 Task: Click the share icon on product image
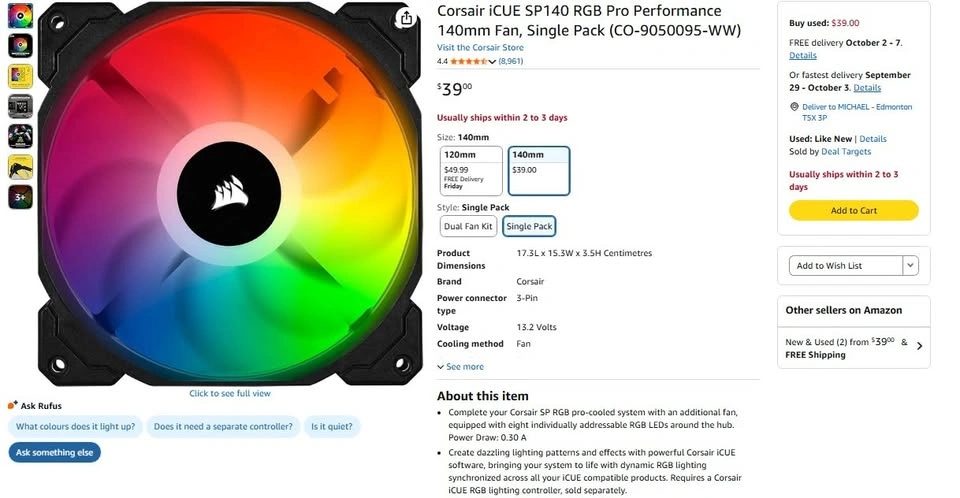[x=405, y=18]
